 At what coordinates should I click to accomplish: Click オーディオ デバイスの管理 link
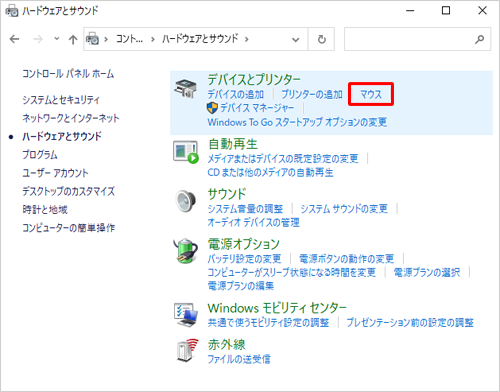253,222
